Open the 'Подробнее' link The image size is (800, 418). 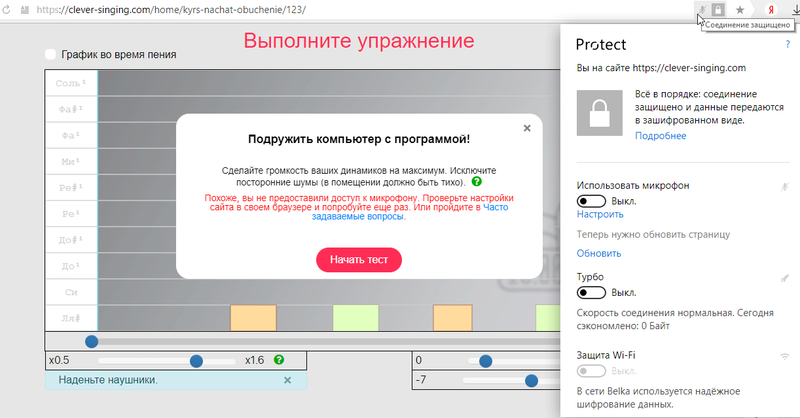(660, 136)
